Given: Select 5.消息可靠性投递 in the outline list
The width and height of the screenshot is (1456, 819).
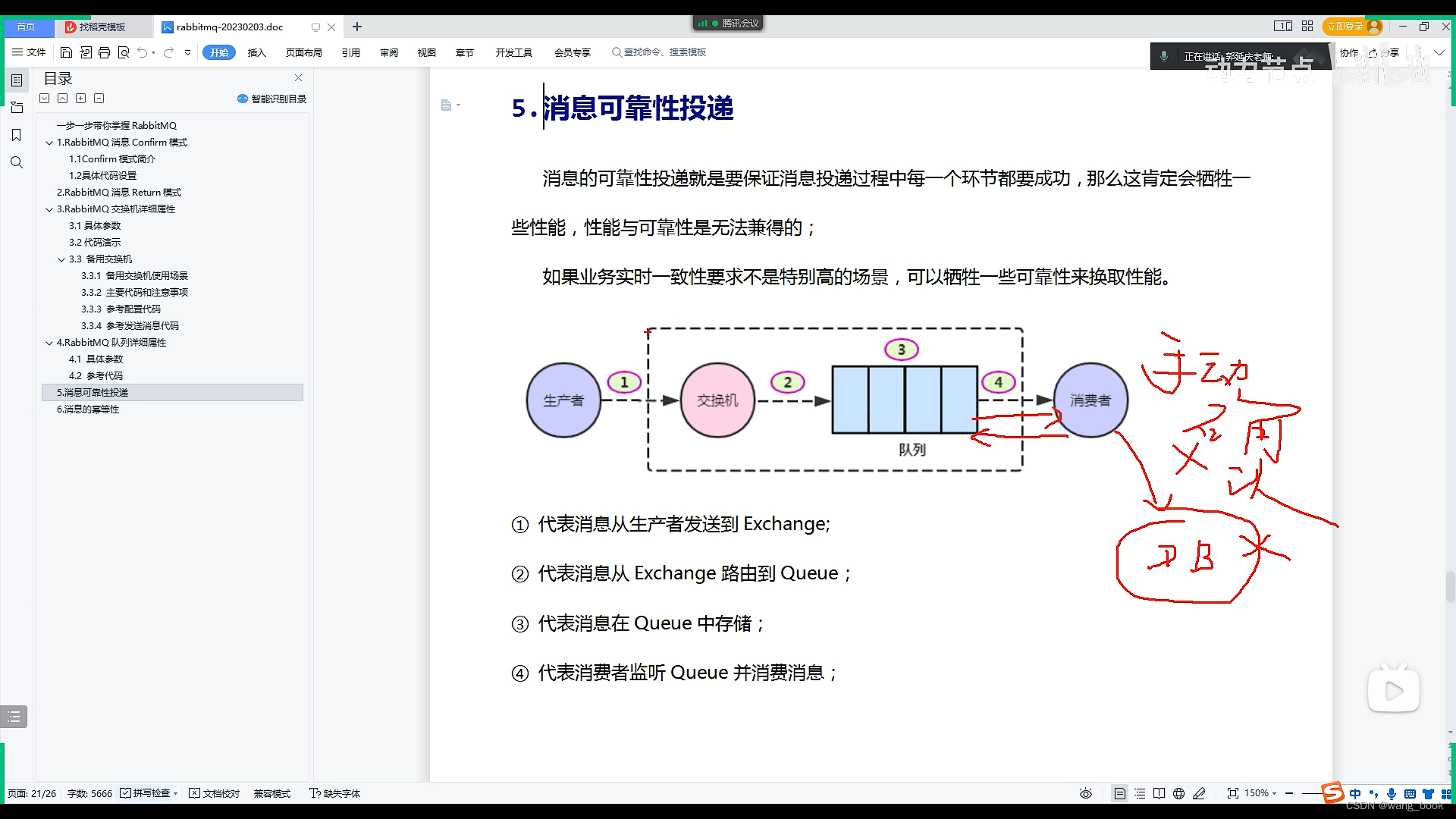Looking at the screenshot, I should point(93,392).
